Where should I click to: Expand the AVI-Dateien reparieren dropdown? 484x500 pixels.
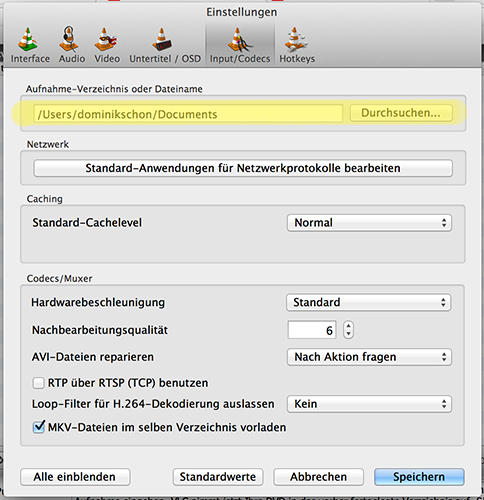[369, 357]
